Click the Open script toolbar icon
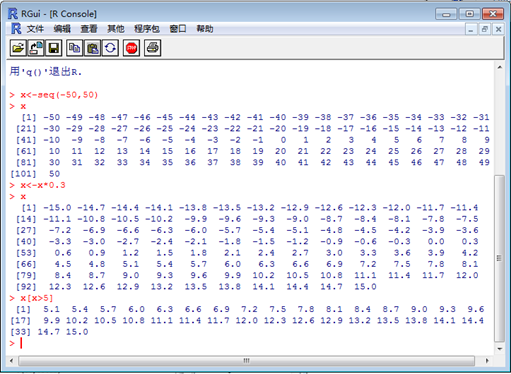The height and width of the screenshot is (374, 511). (x=18, y=48)
